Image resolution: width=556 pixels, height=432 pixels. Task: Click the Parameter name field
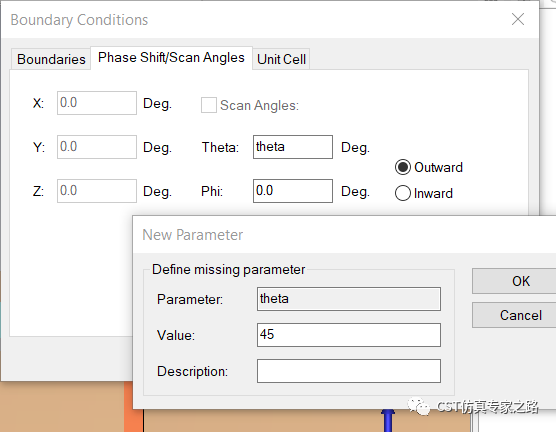[349, 299]
